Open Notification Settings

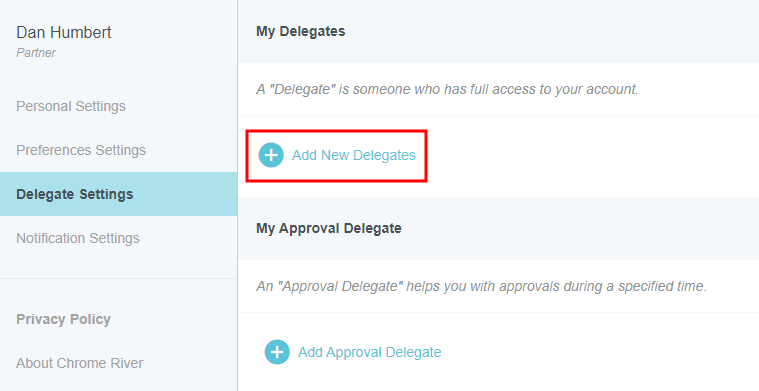pos(78,238)
